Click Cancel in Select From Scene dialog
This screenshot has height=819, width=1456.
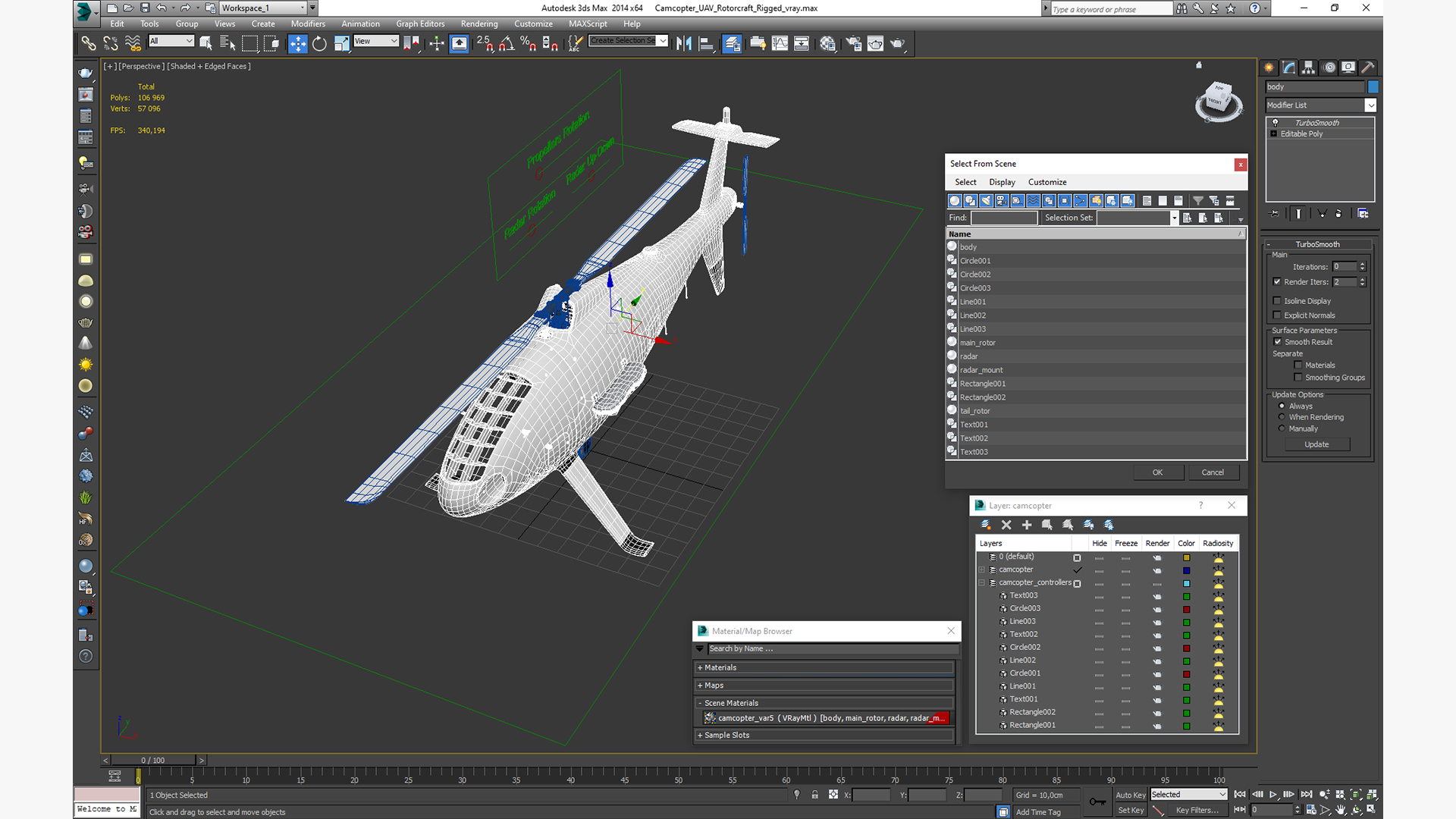point(1213,472)
